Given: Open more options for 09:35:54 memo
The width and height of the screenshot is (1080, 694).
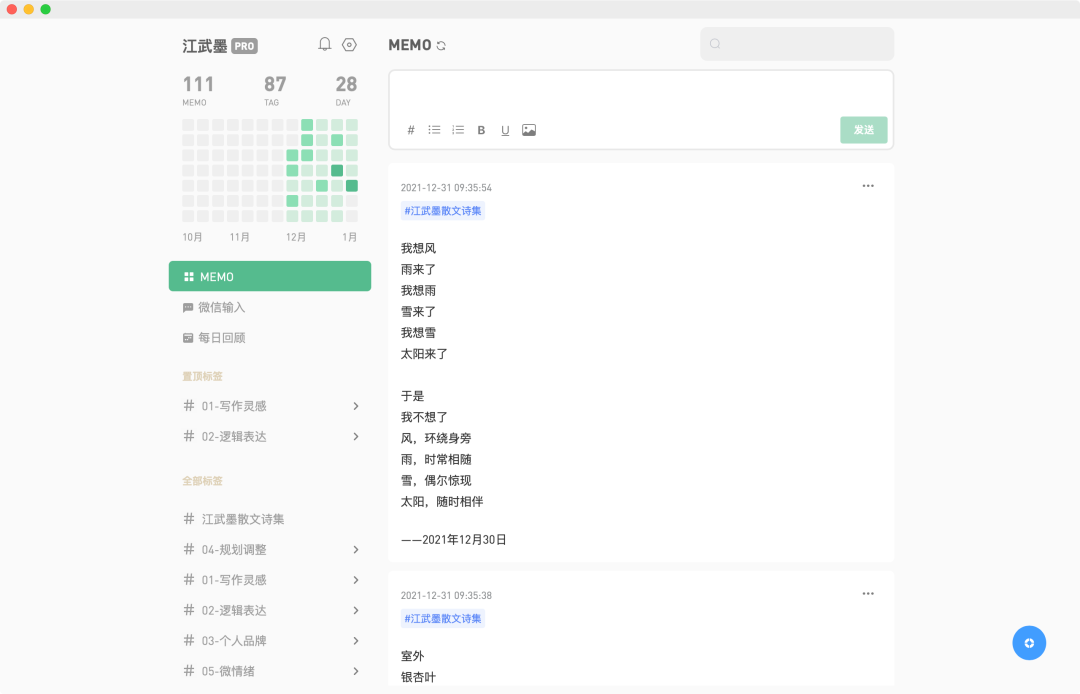Looking at the screenshot, I should click(868, 186).
